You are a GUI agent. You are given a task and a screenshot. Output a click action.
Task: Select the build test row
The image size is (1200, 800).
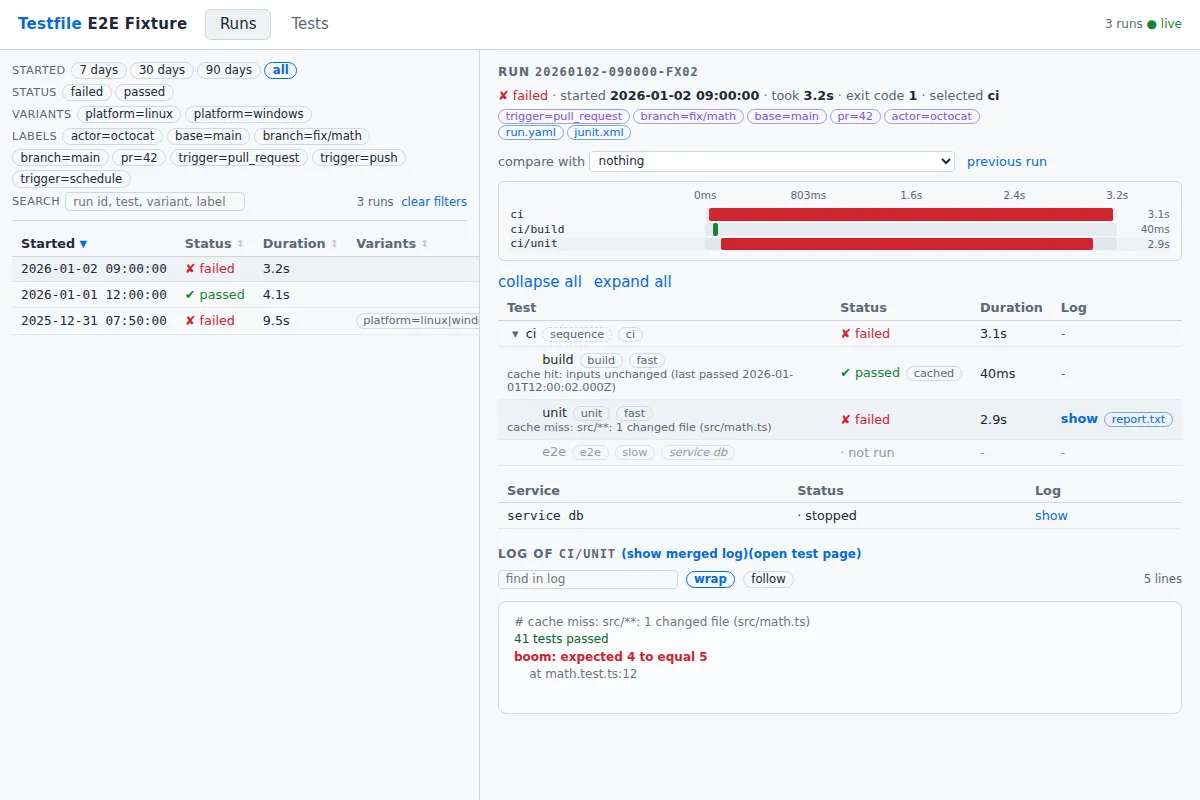pyautogui.click(x=840, y=373)
